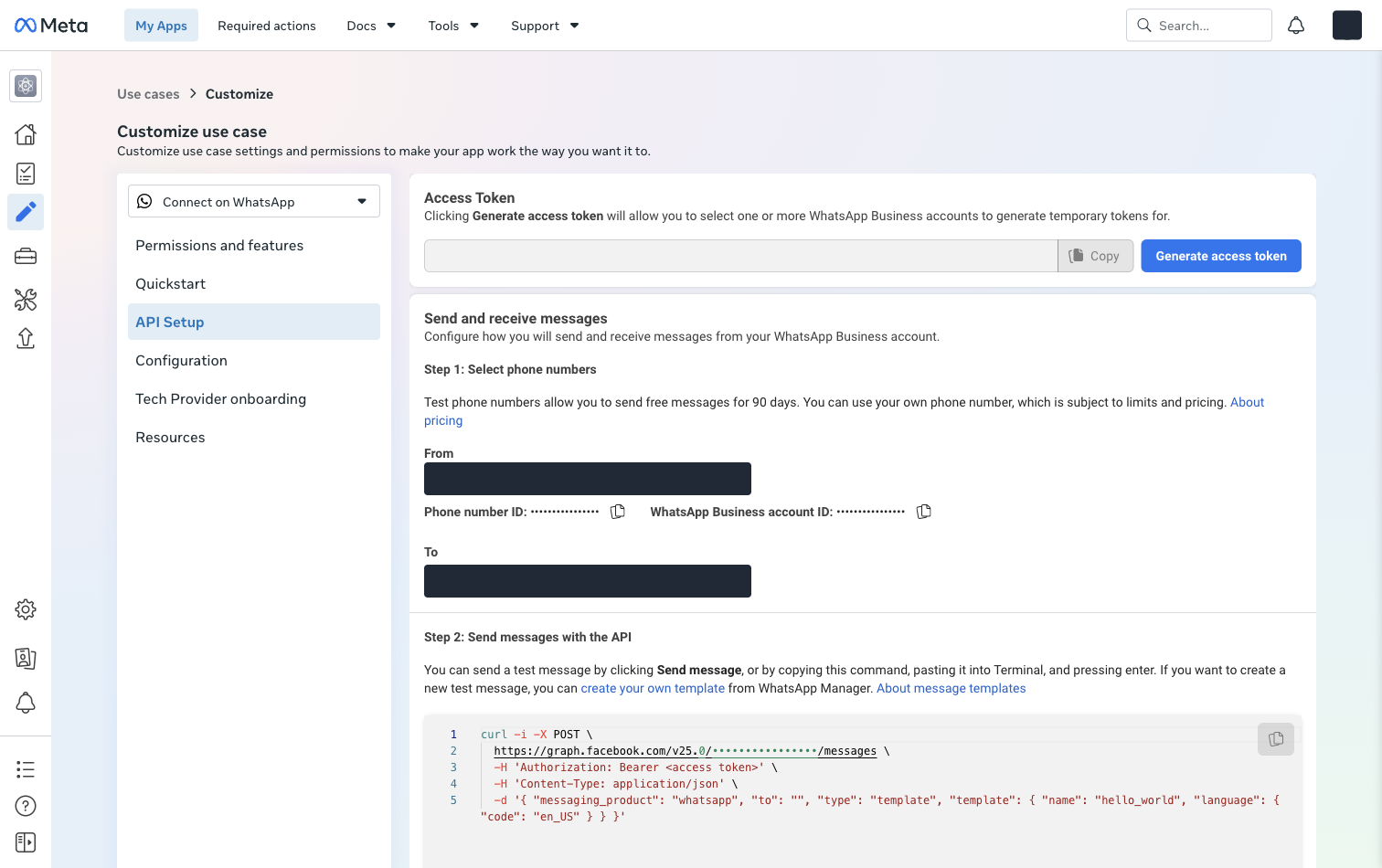This screenshot has width=1382, height=868.
Task: Open the app roles badge icon
Action: click(x=26, y=658)
